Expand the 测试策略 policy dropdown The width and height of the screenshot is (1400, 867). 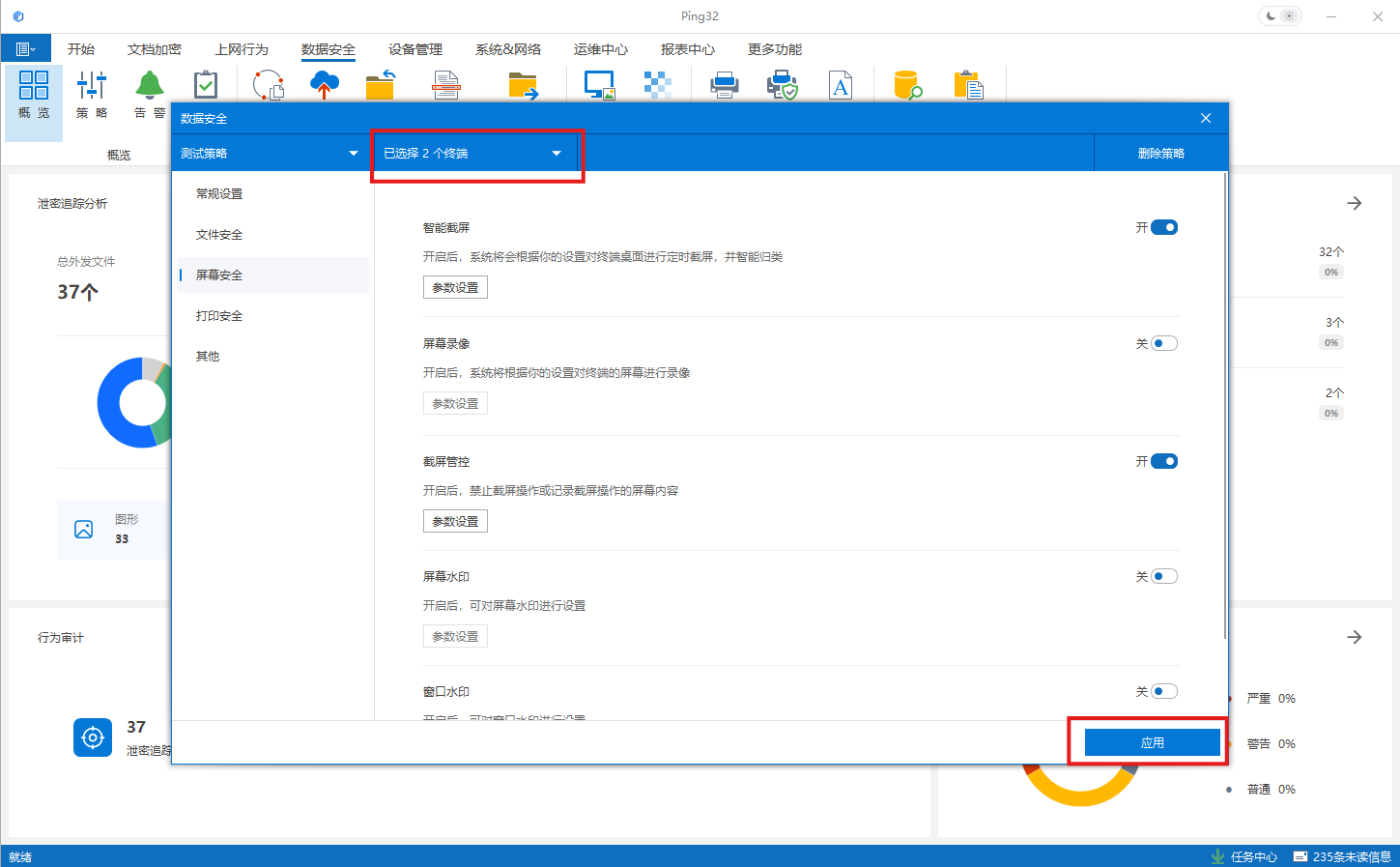[271, 152]
